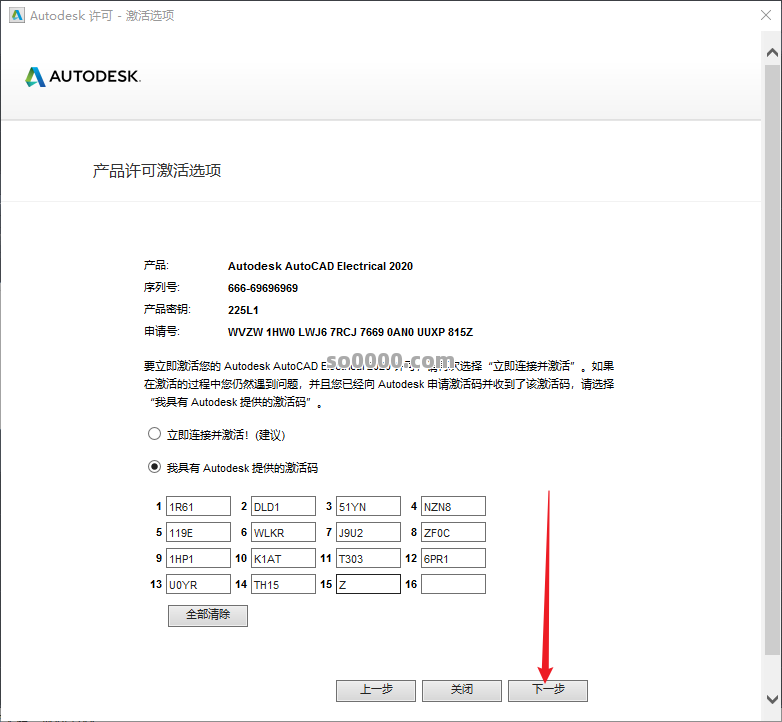Viewport: 782px width, 722px height.
Task: Click the 产品许可激活选项 heading
Action: [157, 171]
